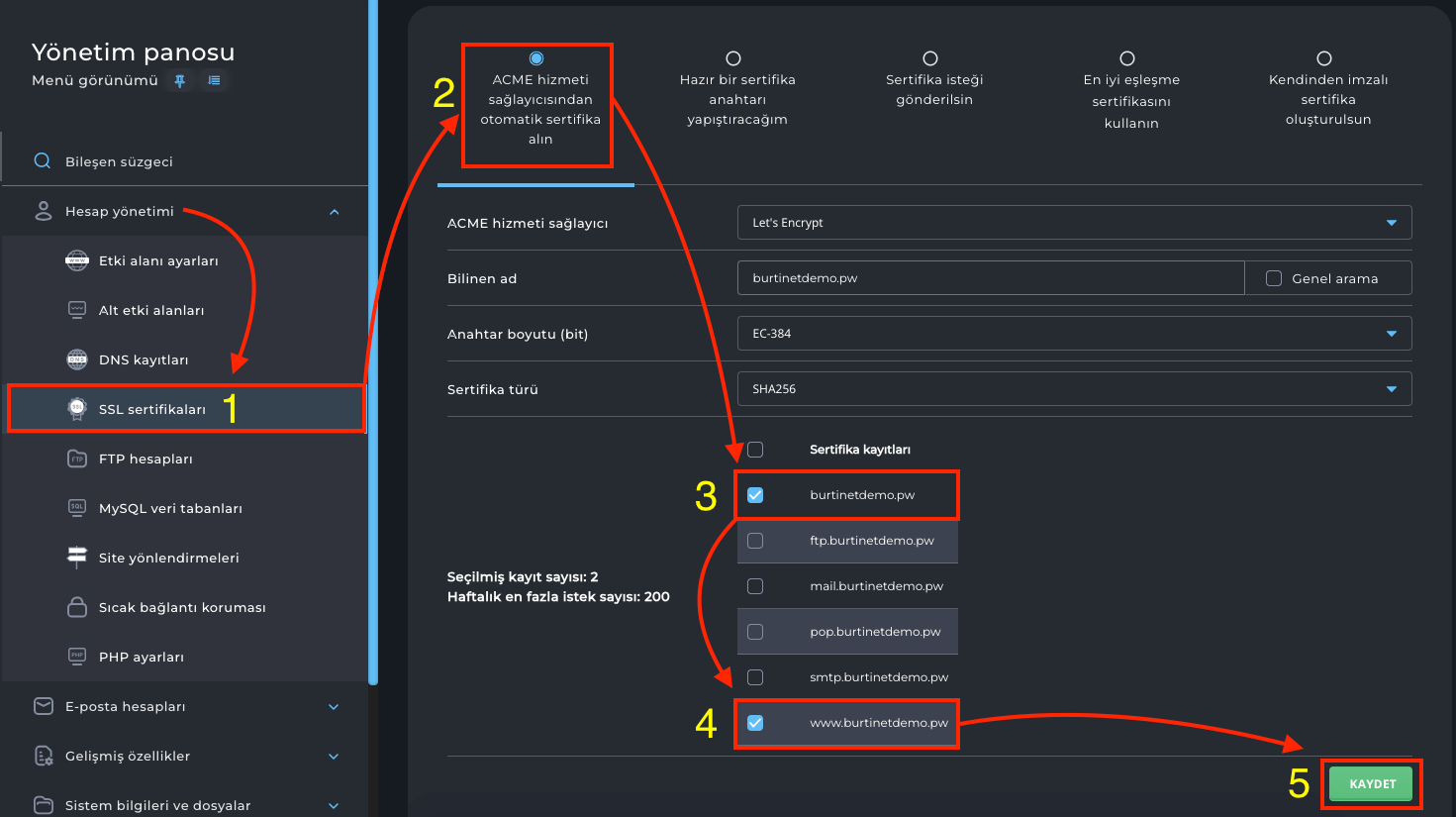
Task: Select the Hazır bir sertifika anahtarı option
Action: pyautogui.click(x=733, y=58)
